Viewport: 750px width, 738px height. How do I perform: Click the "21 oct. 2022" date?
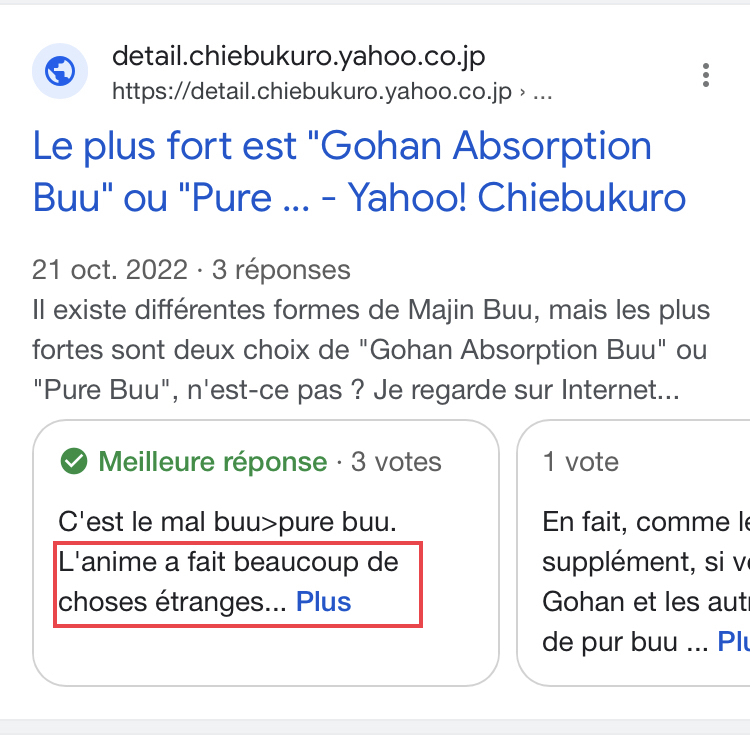(109, 270)
